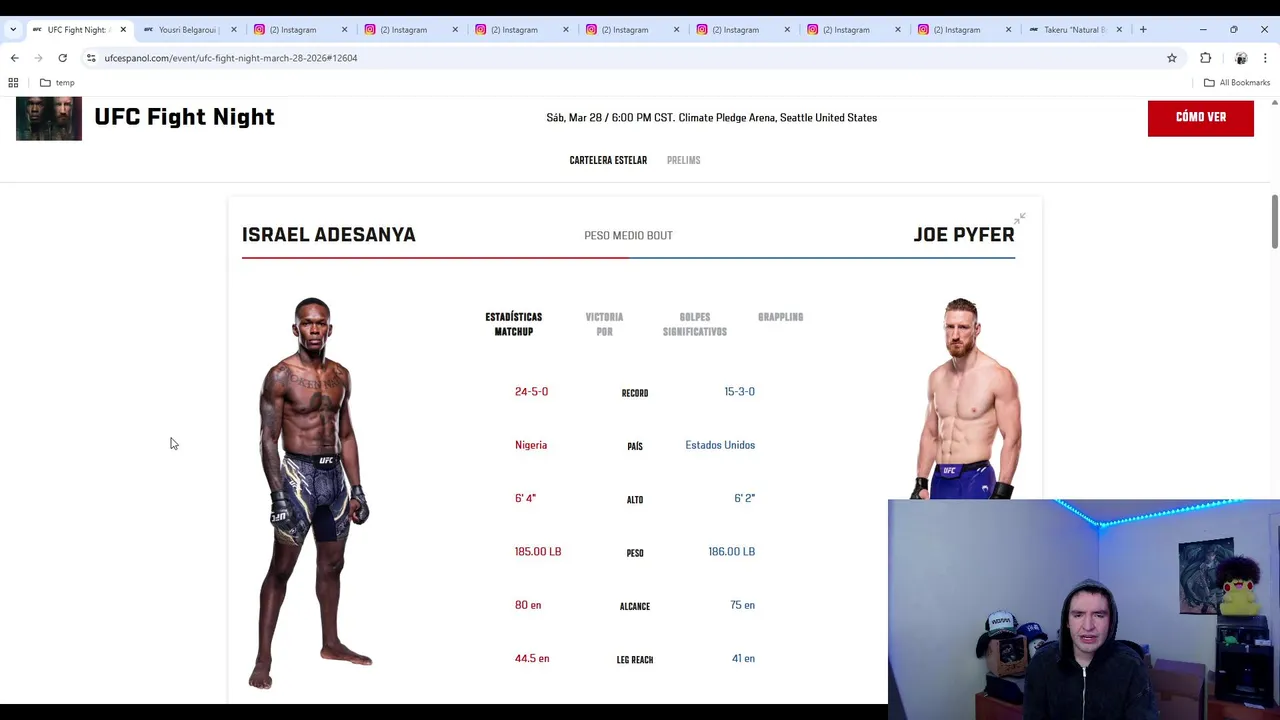The width and height of the screenshot is (1280, 720).
Task: Click the browser forward arrow
Action: click(x=38, y=58)
